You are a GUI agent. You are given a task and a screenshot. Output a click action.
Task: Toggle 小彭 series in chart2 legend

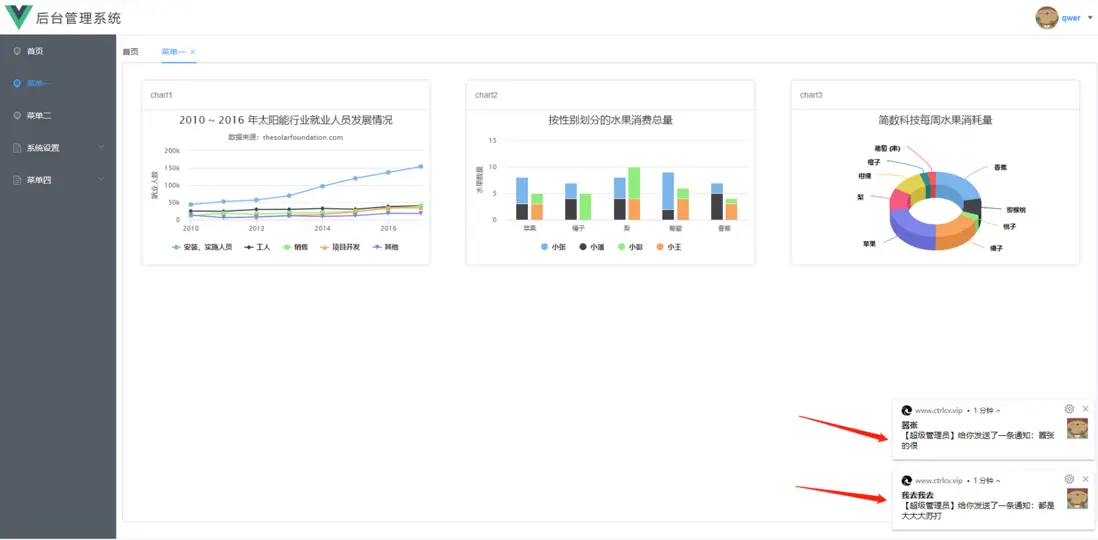(630, 247)
